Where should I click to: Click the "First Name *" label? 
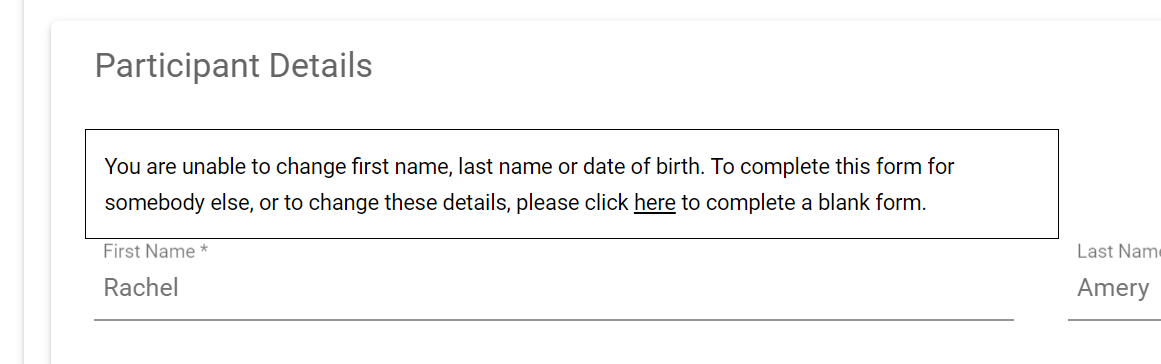pyautogui.click(x=155, y=252)
